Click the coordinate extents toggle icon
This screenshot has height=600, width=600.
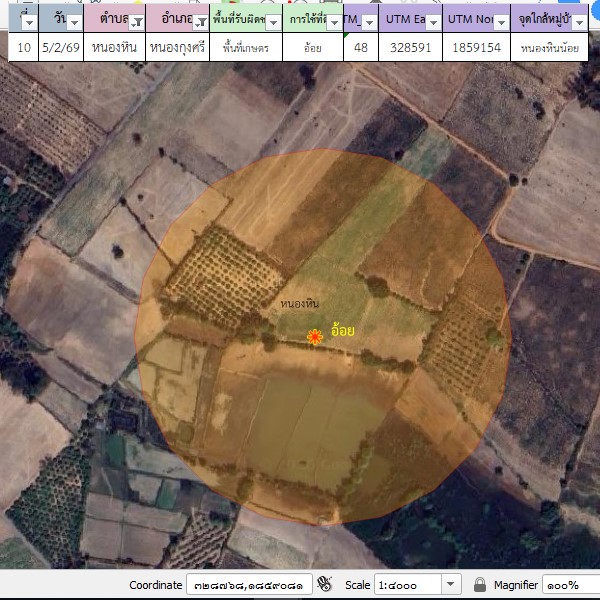pyautogui.click(x=323, y=584)
